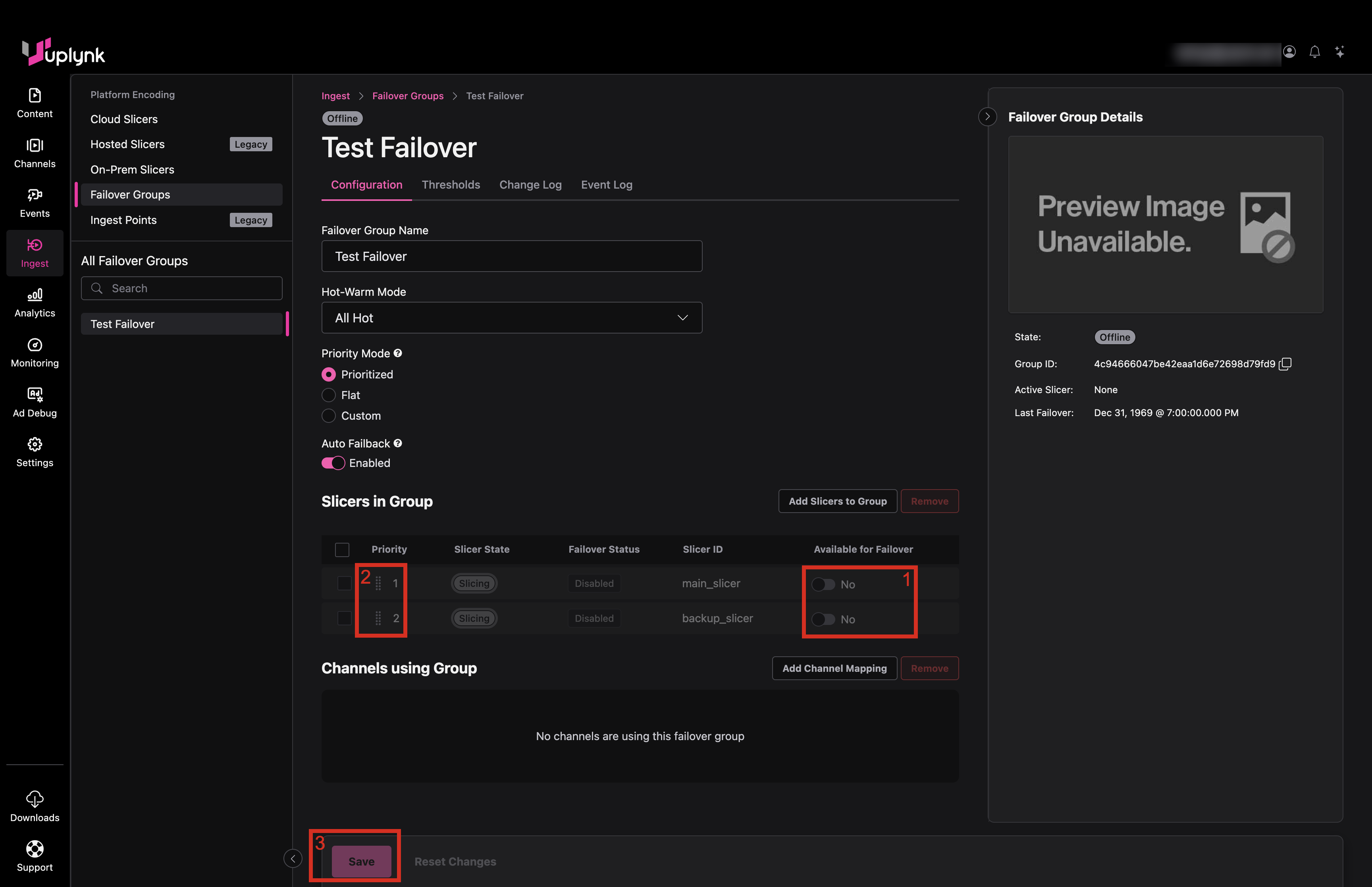Copy the Group ID to clipboard
The image size is (1372, 887).
click(1285, 364)
